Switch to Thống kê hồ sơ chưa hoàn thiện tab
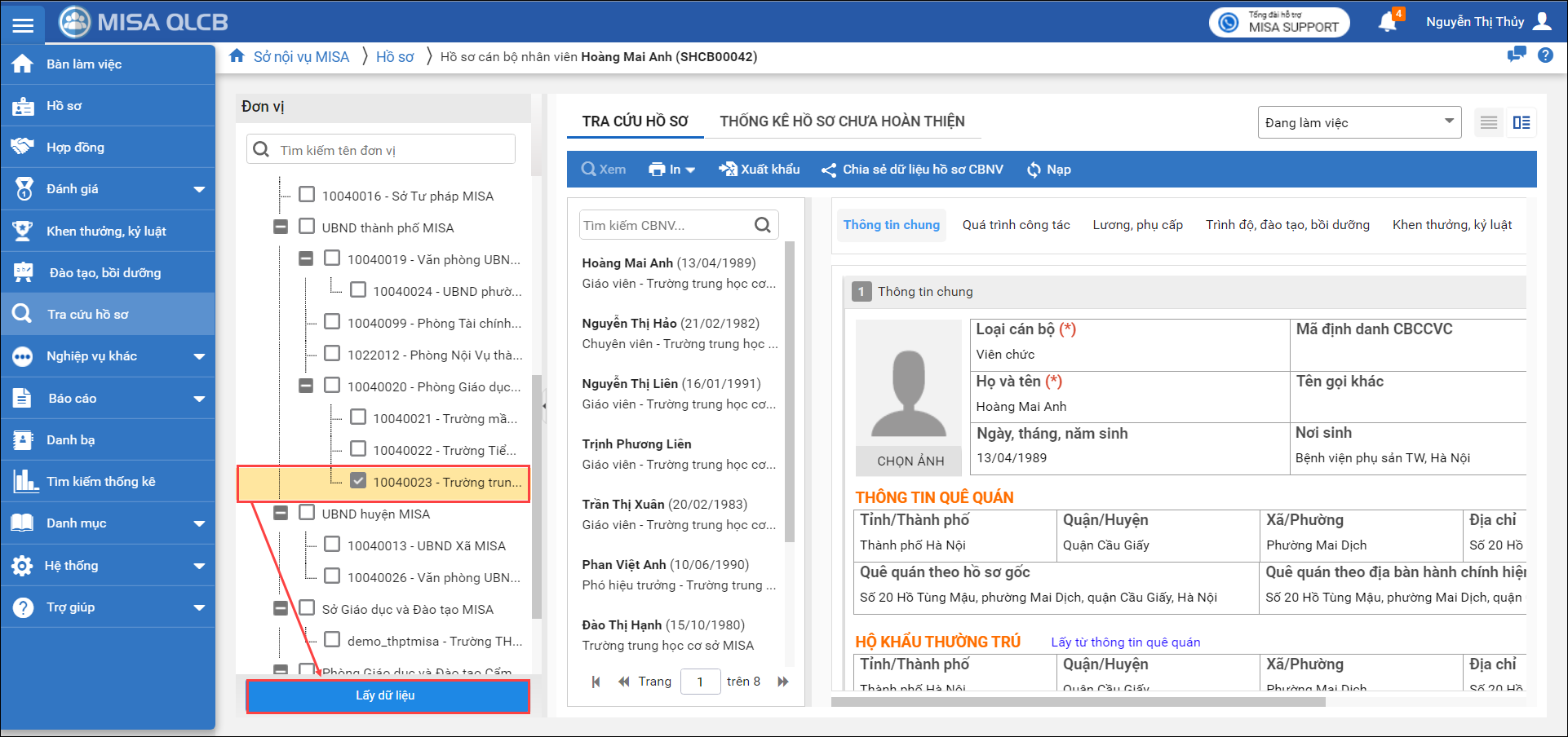 tap(842, 121)
